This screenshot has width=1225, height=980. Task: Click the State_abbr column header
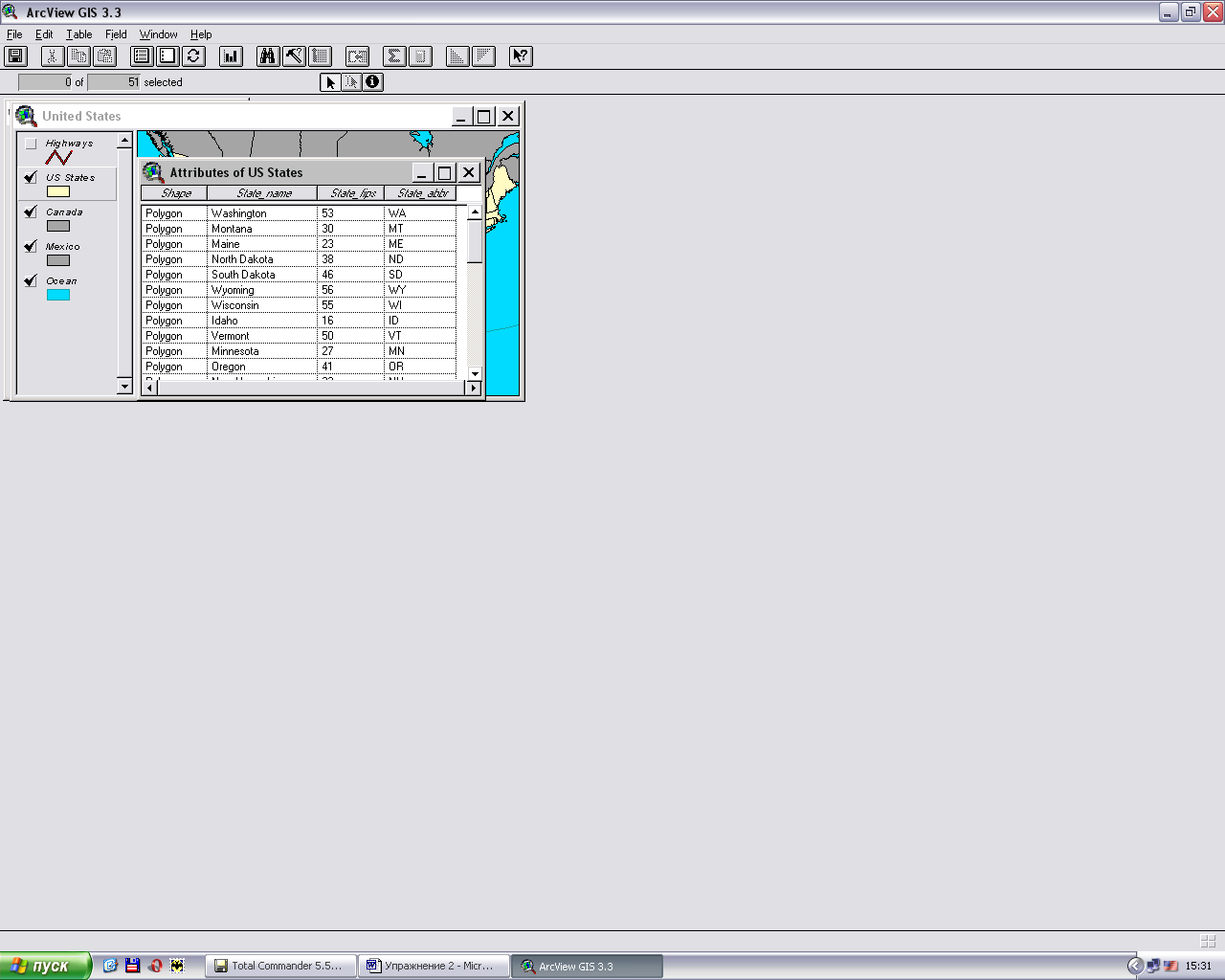(420, 193)
